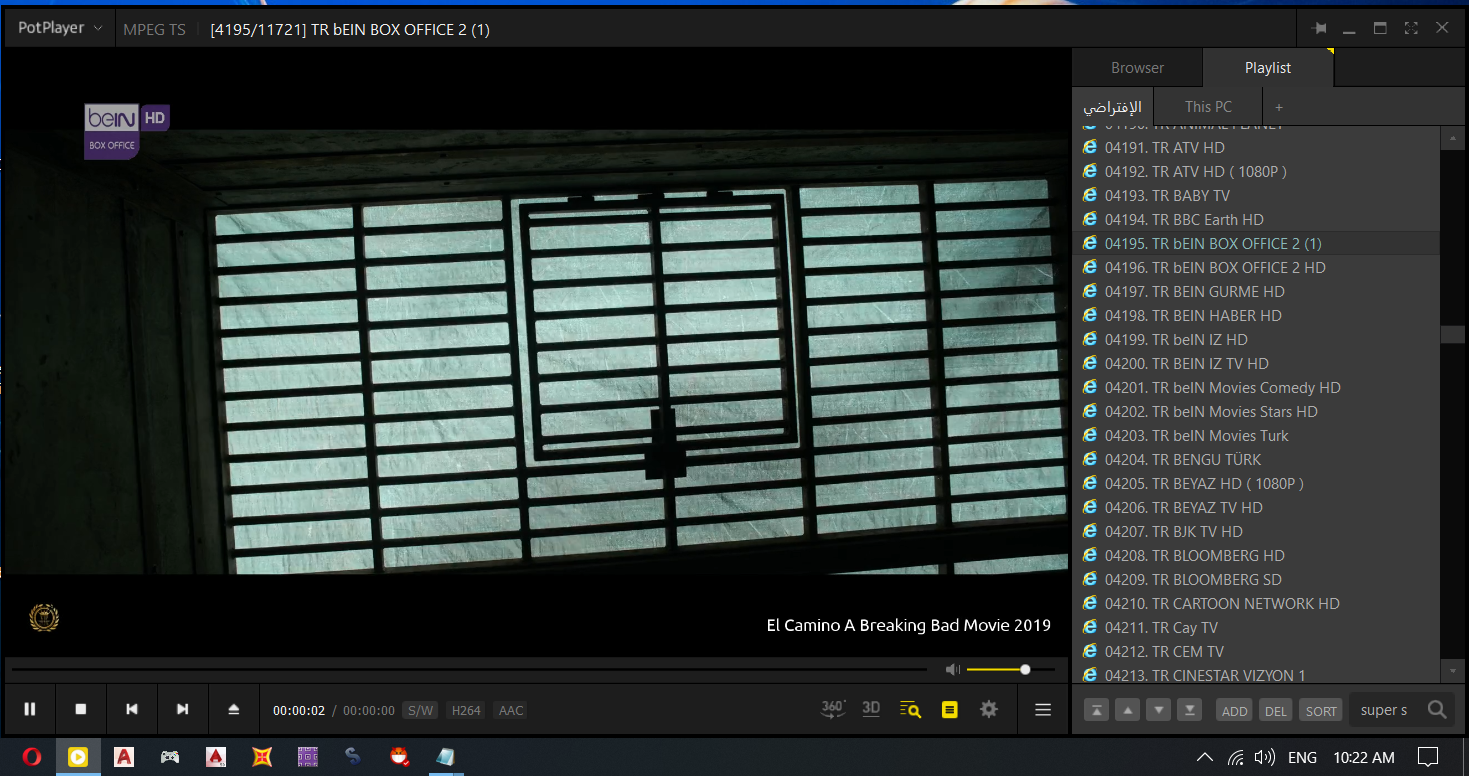
Task: Click the playlist scrollbar thumb
Action: point(1453,335)
